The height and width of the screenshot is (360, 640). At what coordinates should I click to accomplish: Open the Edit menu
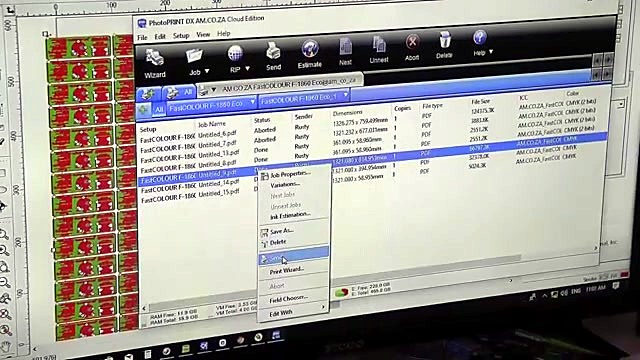[x=160, y=36]
